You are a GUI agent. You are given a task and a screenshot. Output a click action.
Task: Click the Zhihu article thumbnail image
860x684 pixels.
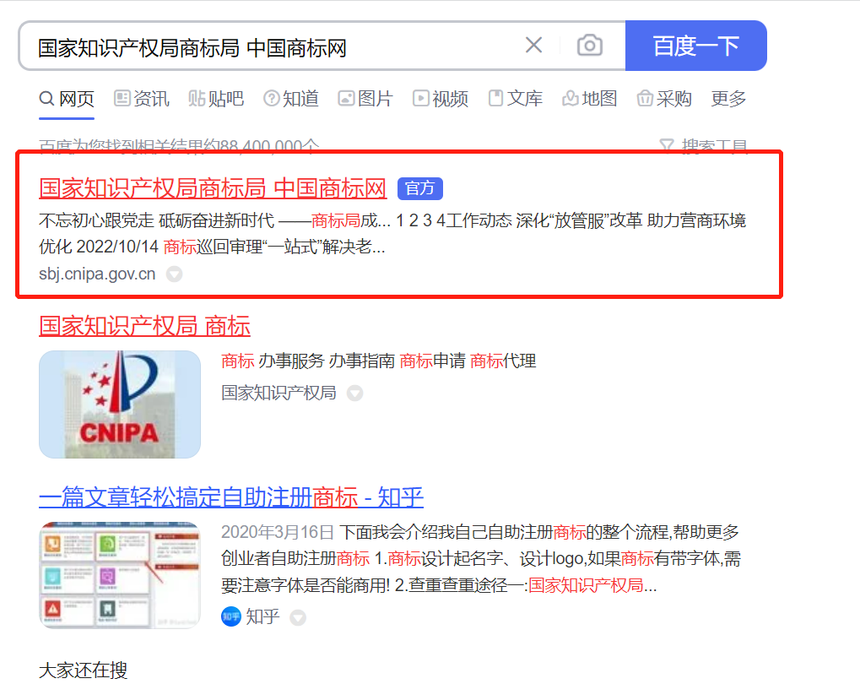(120, 575)
